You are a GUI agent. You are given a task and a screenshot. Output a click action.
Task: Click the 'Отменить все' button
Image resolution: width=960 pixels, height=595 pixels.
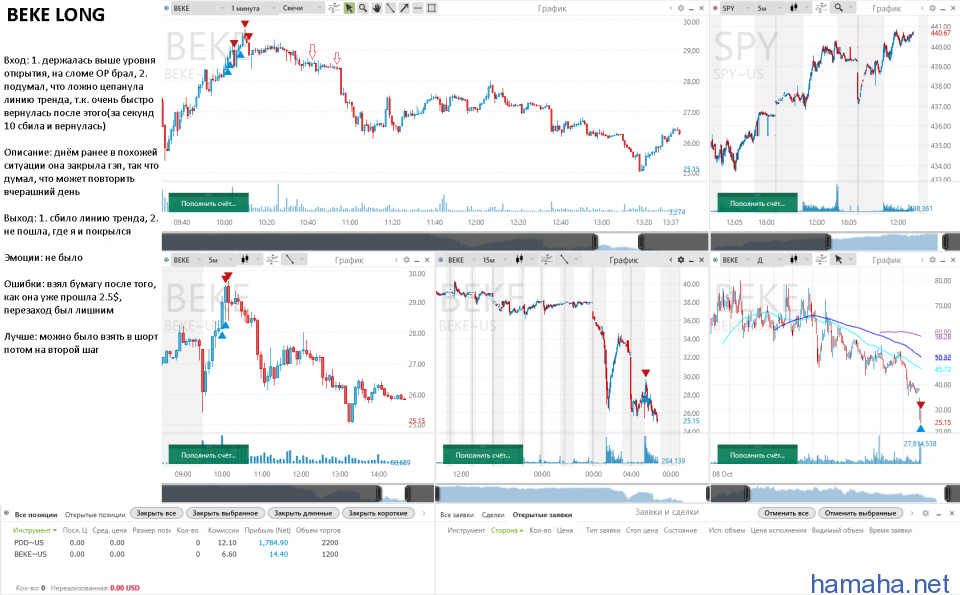pos(786,513)
